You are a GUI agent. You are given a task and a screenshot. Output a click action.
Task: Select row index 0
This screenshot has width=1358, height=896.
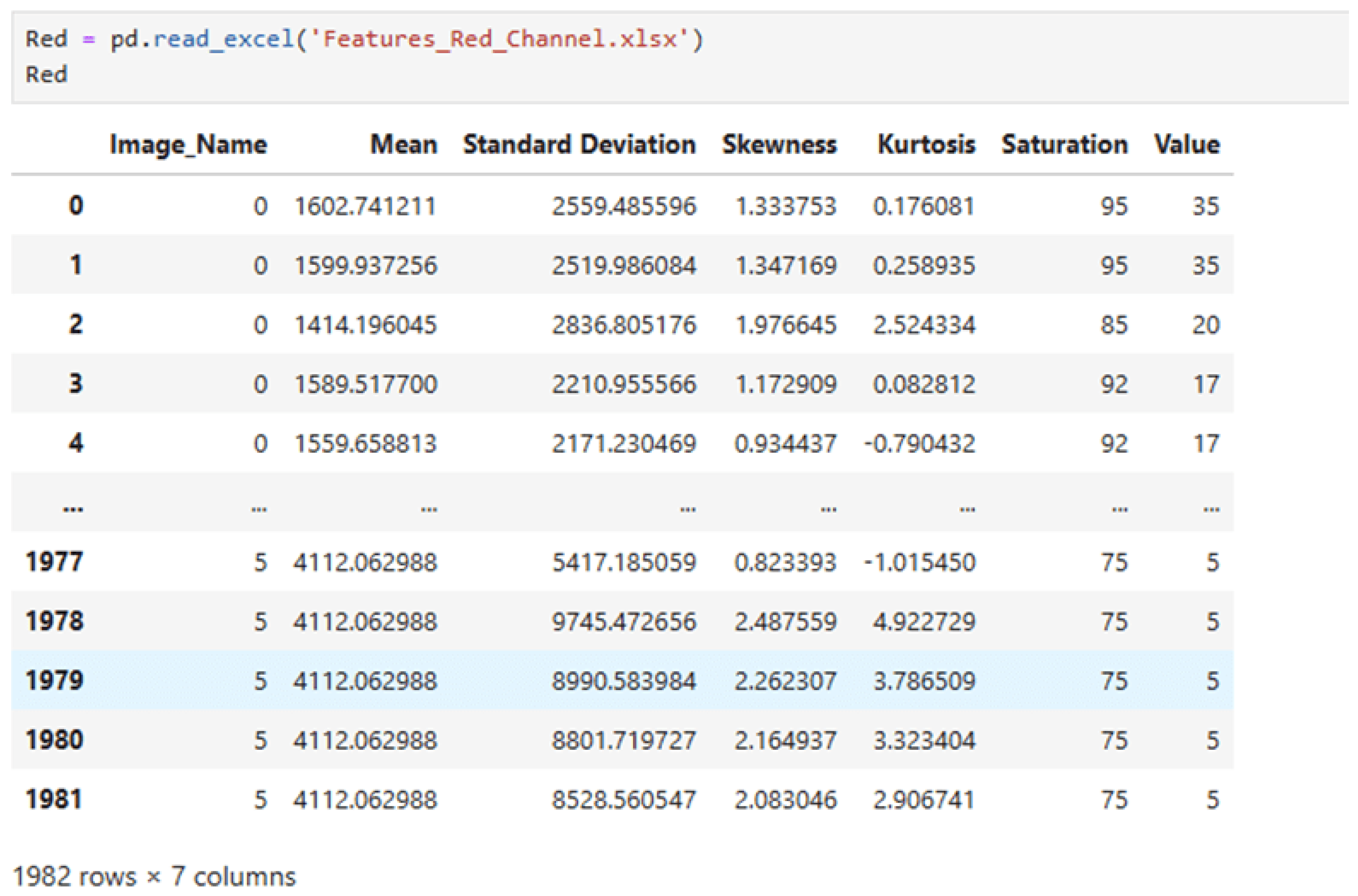[x=76, y=206]
